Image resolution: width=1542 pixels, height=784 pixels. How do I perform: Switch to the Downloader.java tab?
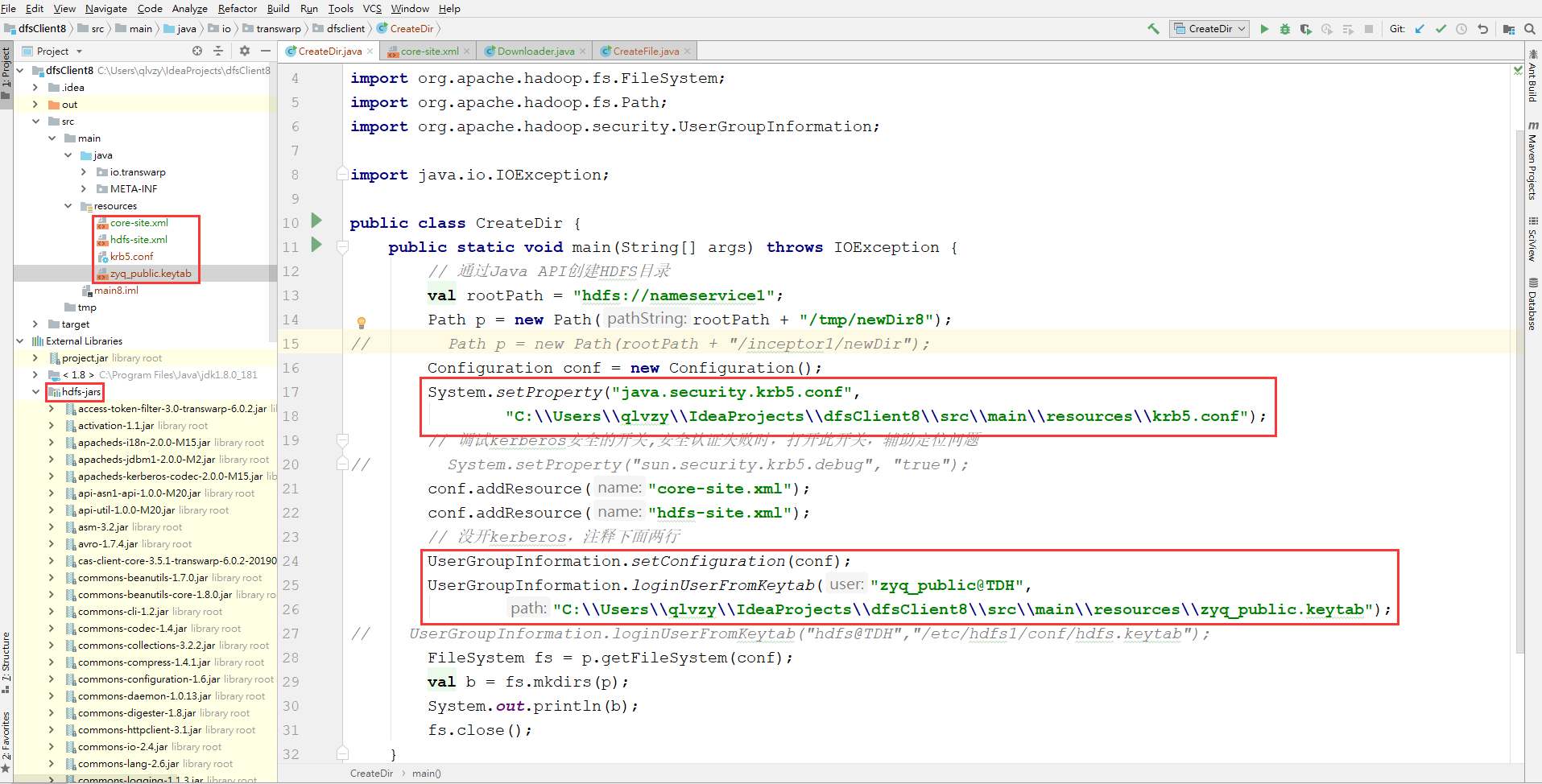pos(535,52)
